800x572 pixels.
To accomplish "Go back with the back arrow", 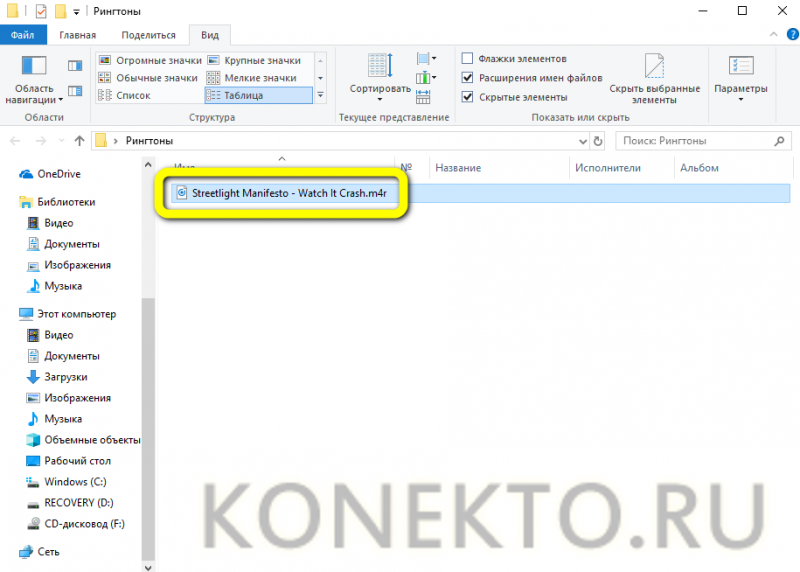I will point(15,141).
